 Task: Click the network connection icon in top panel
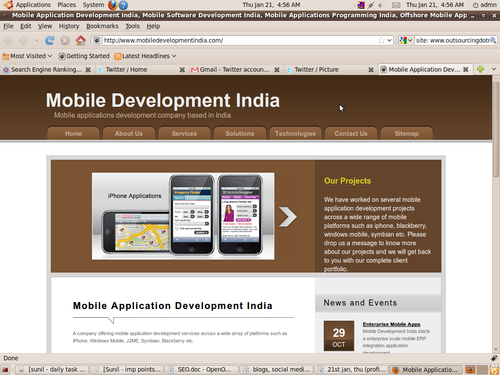pos(371,5)
